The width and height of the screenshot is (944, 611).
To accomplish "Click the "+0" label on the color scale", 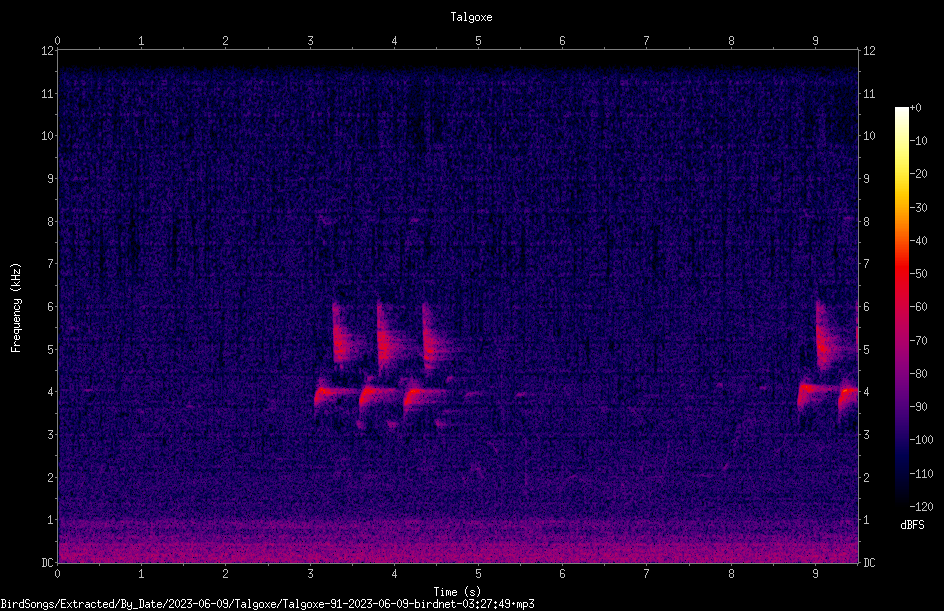I will coord(915,108).
